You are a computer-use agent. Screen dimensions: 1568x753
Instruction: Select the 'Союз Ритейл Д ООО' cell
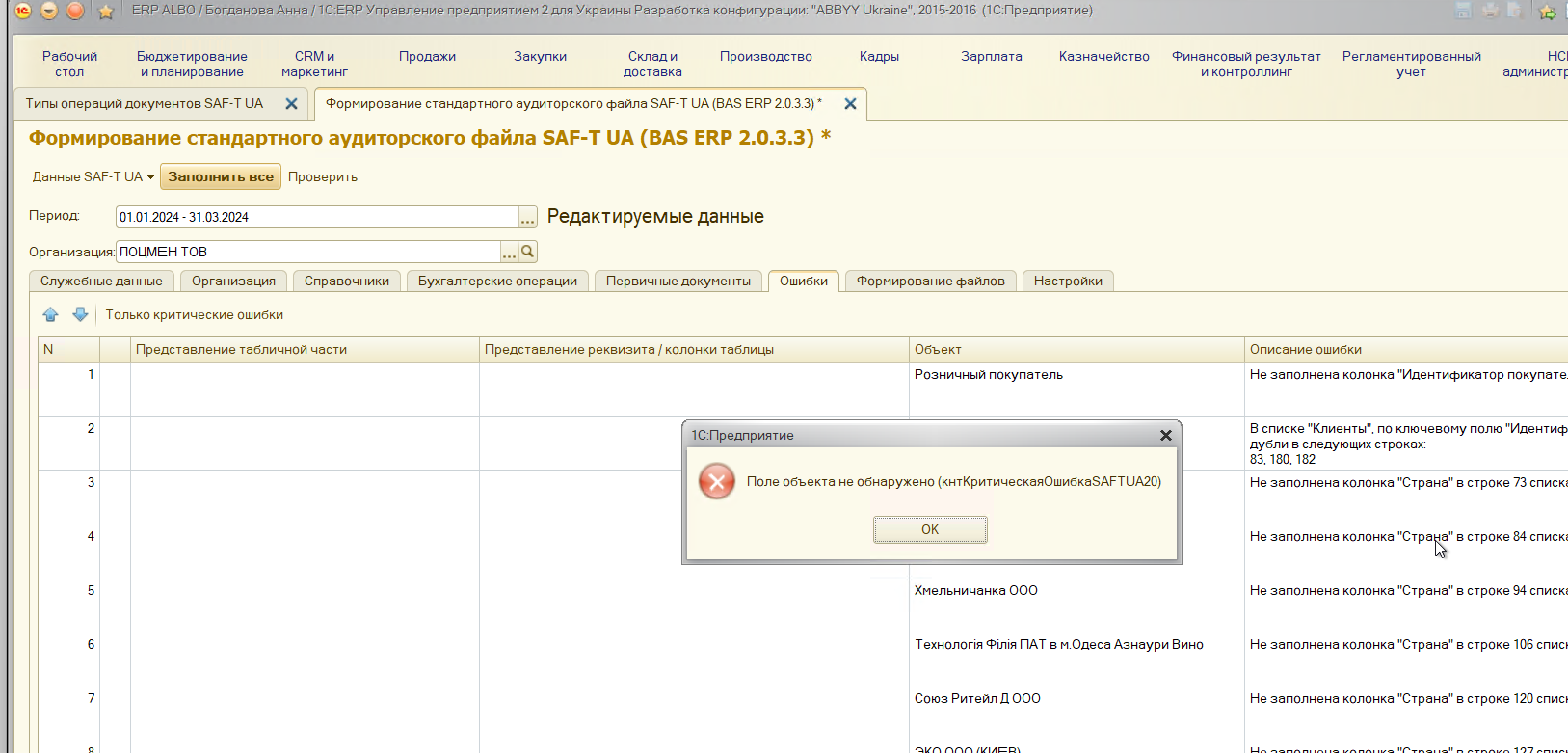[x=1076, y=713]
